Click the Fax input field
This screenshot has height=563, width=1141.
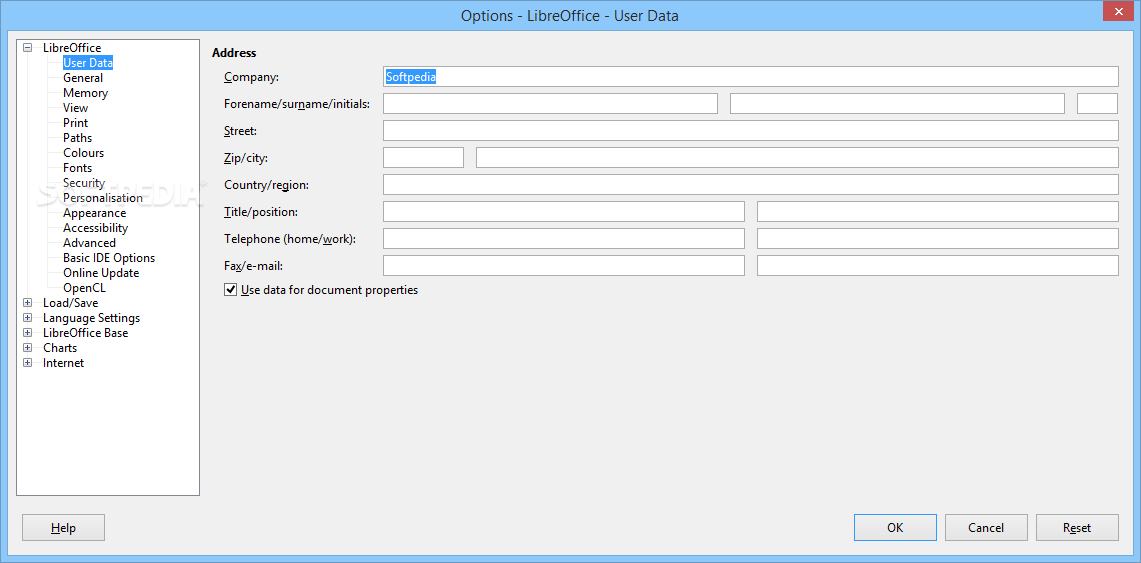pyautogui.click(x=564, y=265)
